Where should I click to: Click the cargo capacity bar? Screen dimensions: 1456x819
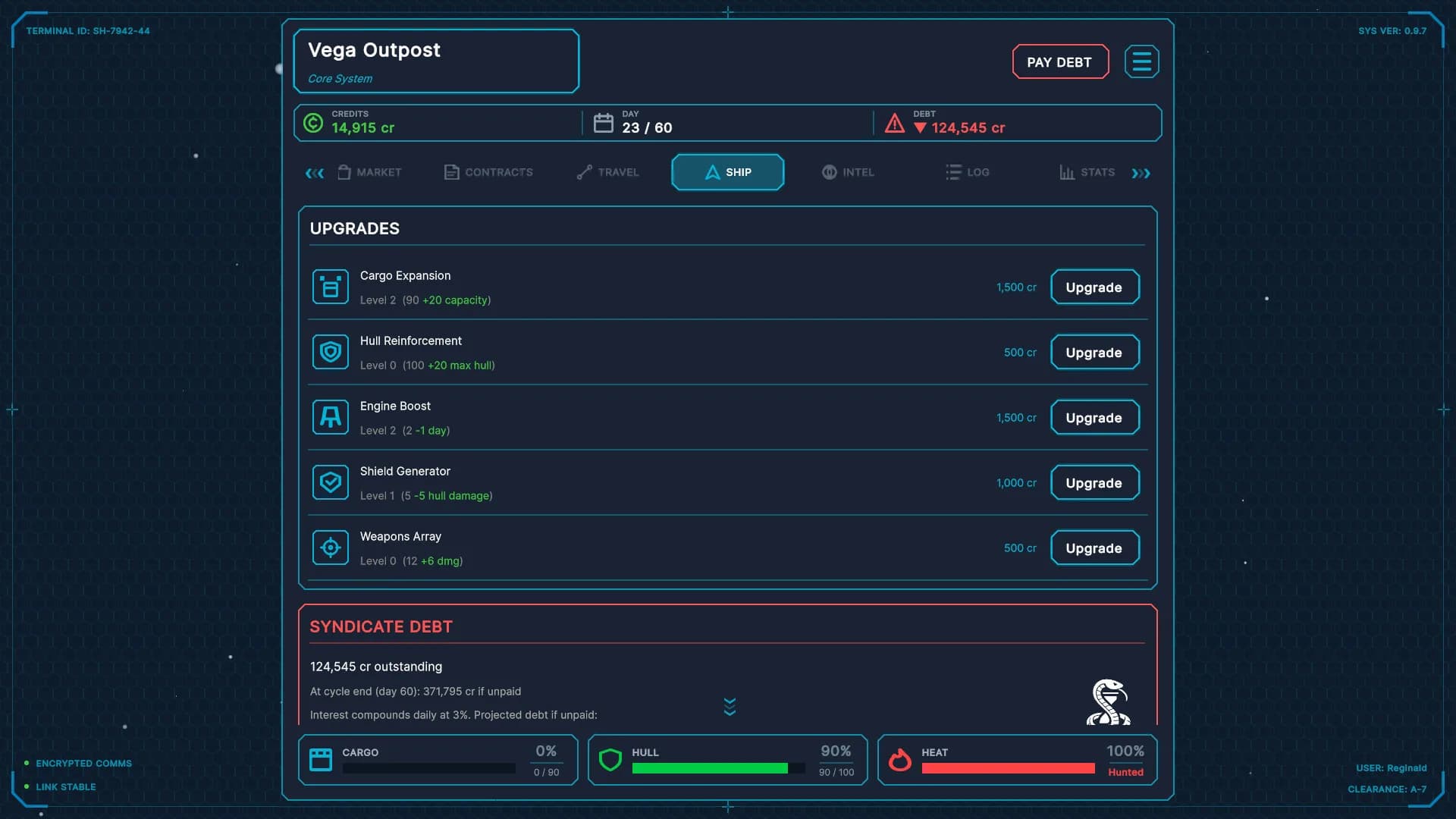pos(429,768)
